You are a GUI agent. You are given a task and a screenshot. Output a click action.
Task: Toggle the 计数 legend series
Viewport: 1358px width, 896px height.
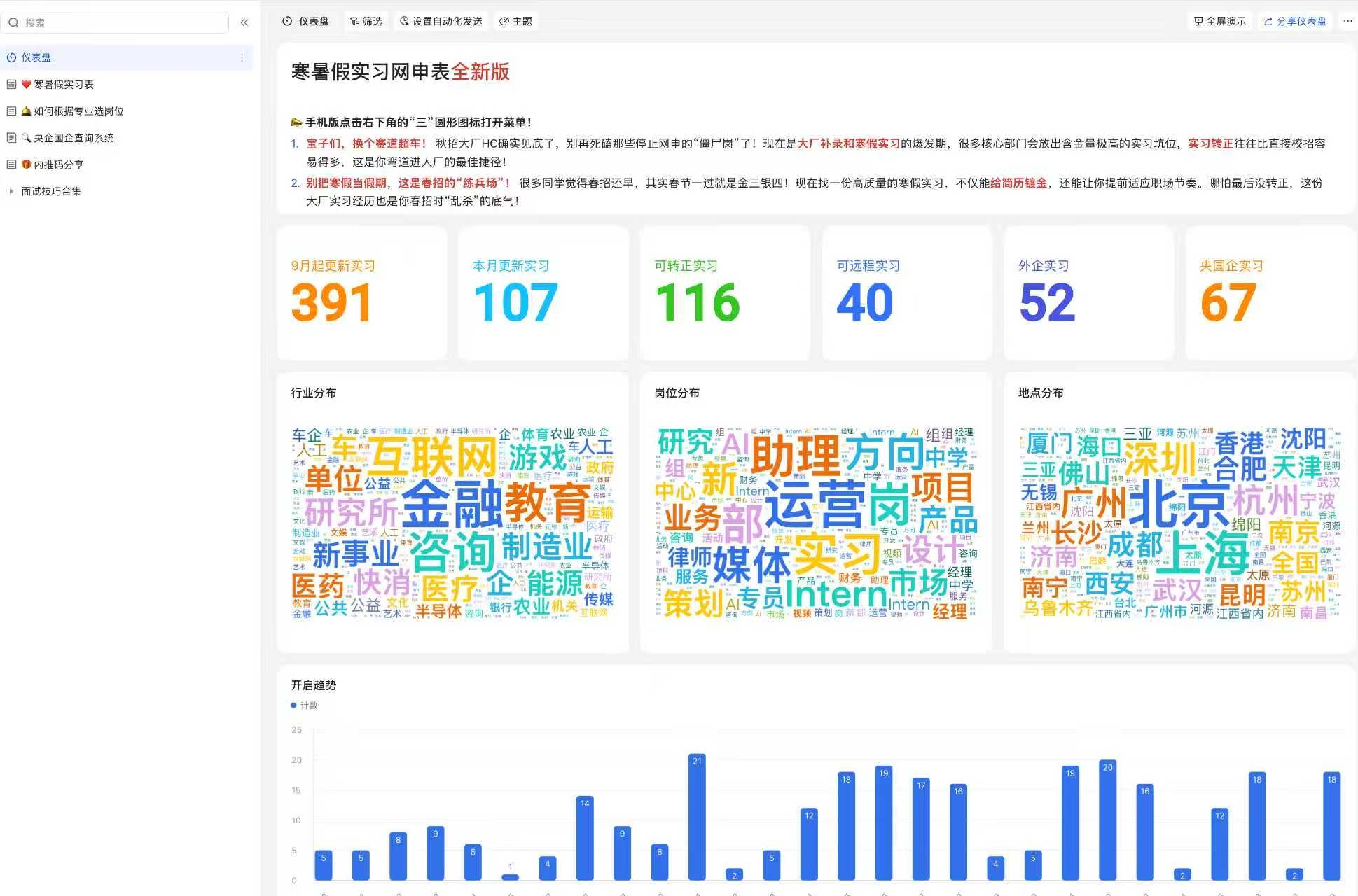click(x=304, y=706)
